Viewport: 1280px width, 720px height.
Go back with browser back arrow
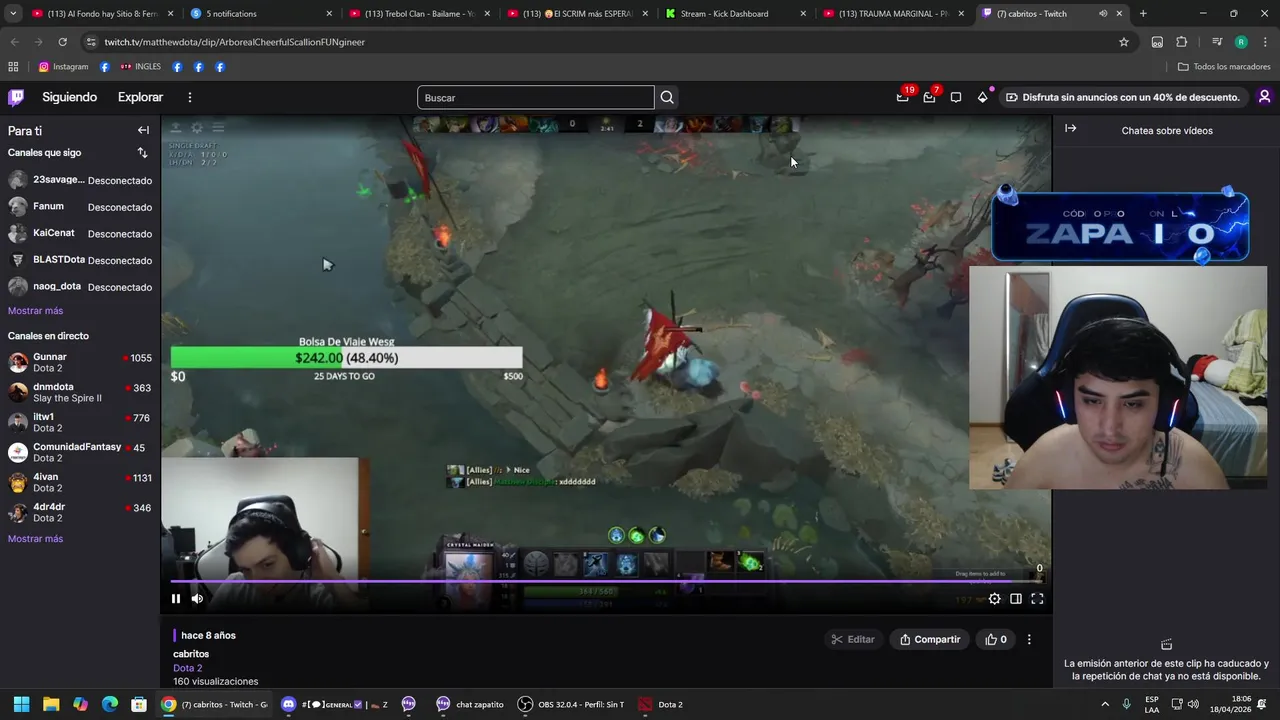point(14,42)
